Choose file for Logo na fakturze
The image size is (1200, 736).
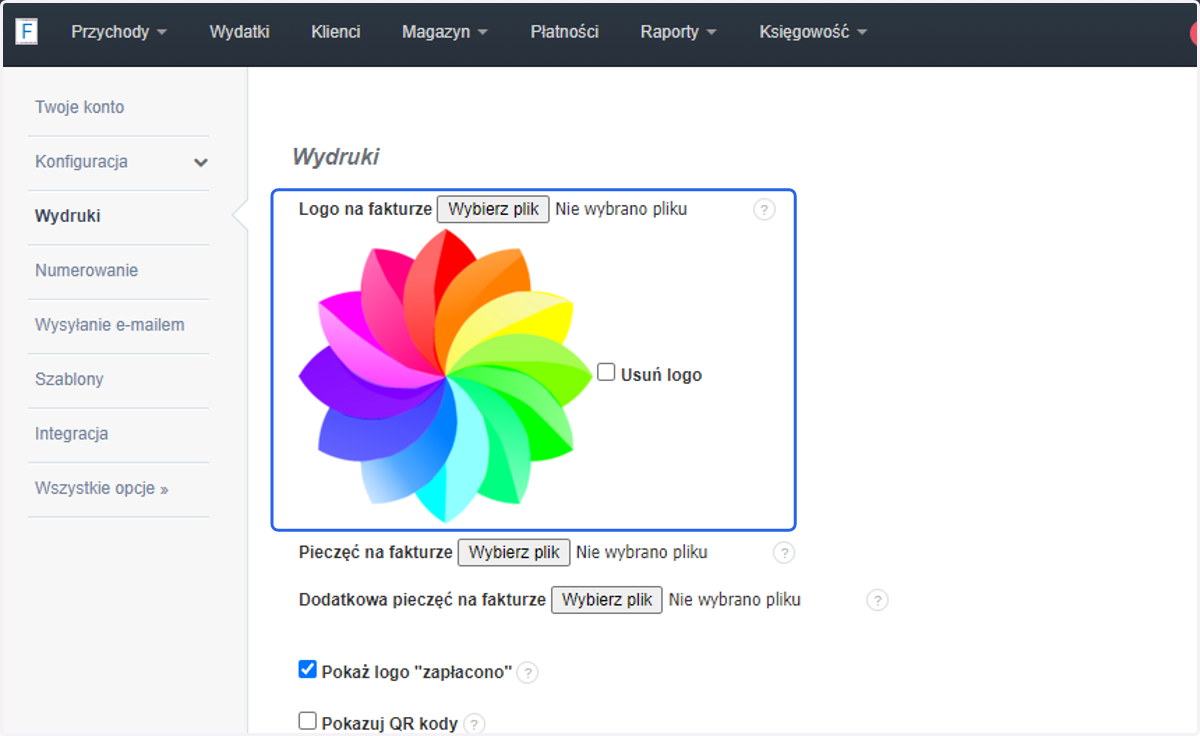click(x=493, y=209)
